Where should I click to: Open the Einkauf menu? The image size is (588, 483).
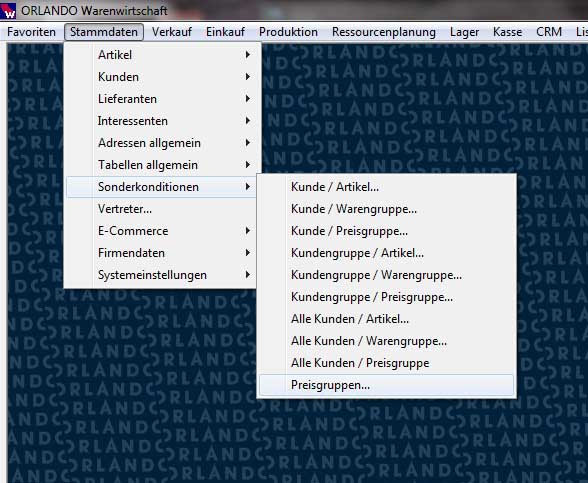click(x=225, y=32)
